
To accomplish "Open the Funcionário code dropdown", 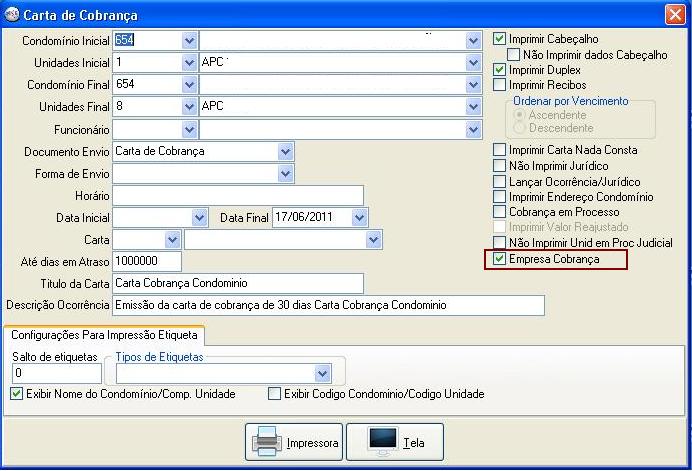I will (189, 129).
